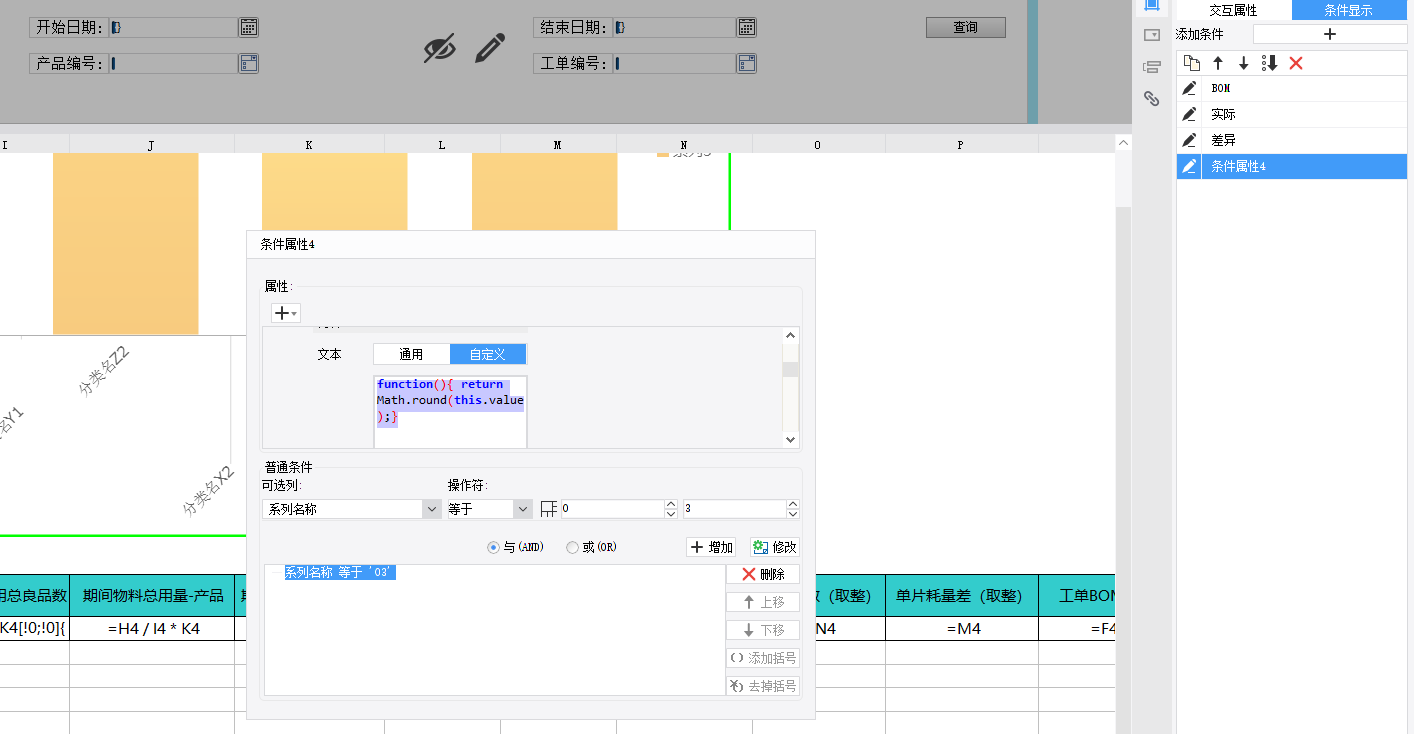Open the 属性 plus dropdown to add property

click(x=285, y=313)
